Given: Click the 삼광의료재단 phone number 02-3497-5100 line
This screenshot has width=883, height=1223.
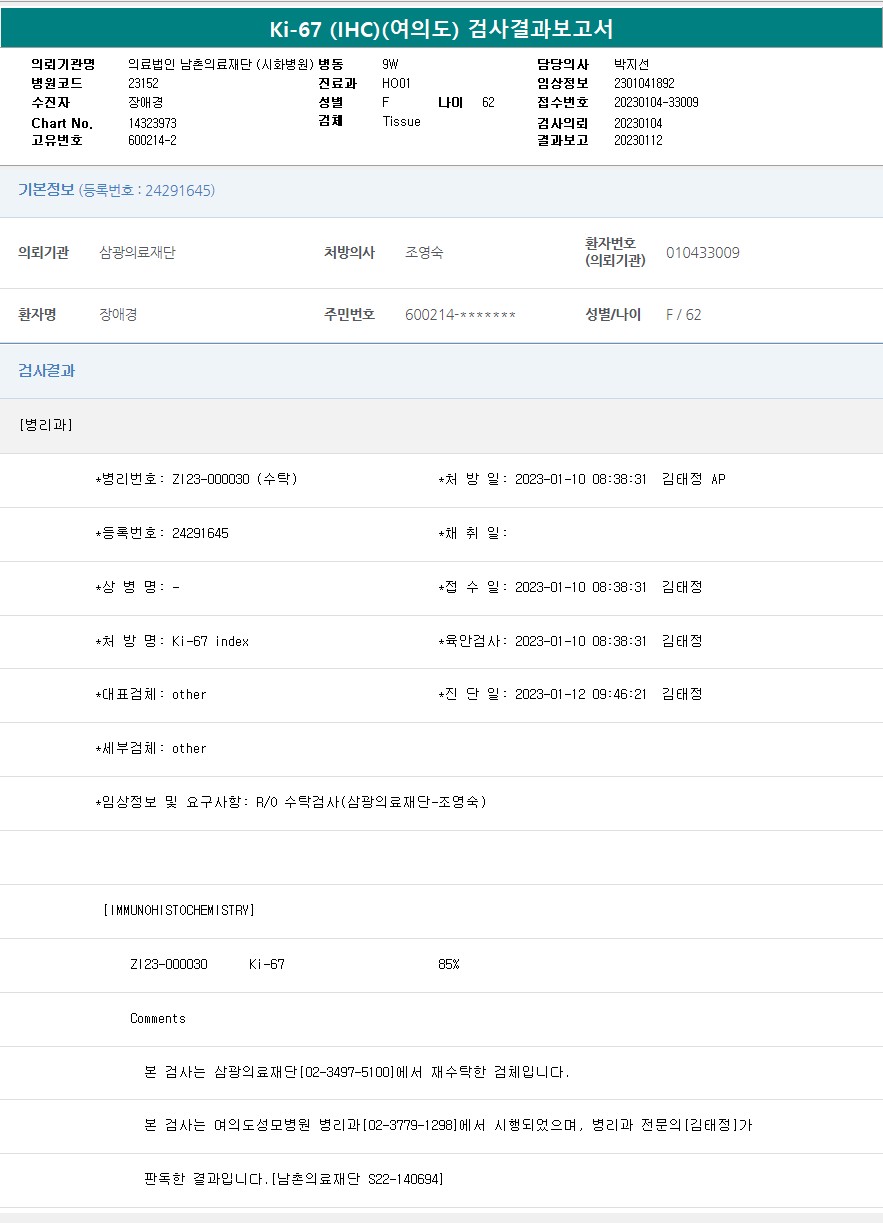Looking at the screenshot, I should pos(357,1073).
